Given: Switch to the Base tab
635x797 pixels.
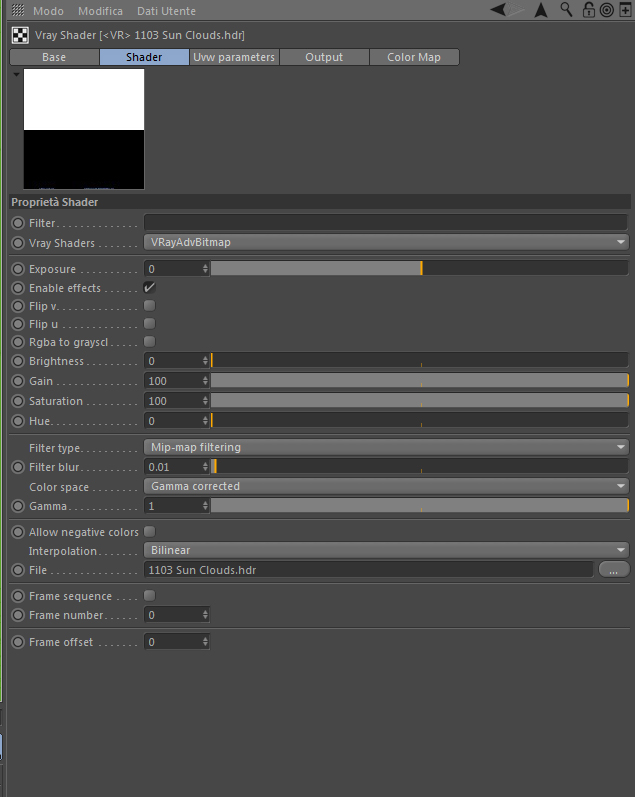Looking at the screenshot, I should [x=54, y=57].
